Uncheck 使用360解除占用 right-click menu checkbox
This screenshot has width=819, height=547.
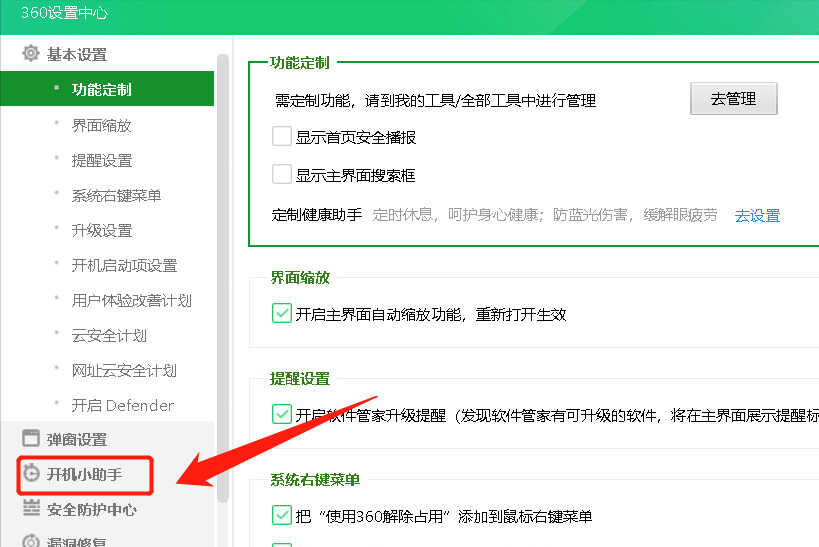[x=282, y=515]
